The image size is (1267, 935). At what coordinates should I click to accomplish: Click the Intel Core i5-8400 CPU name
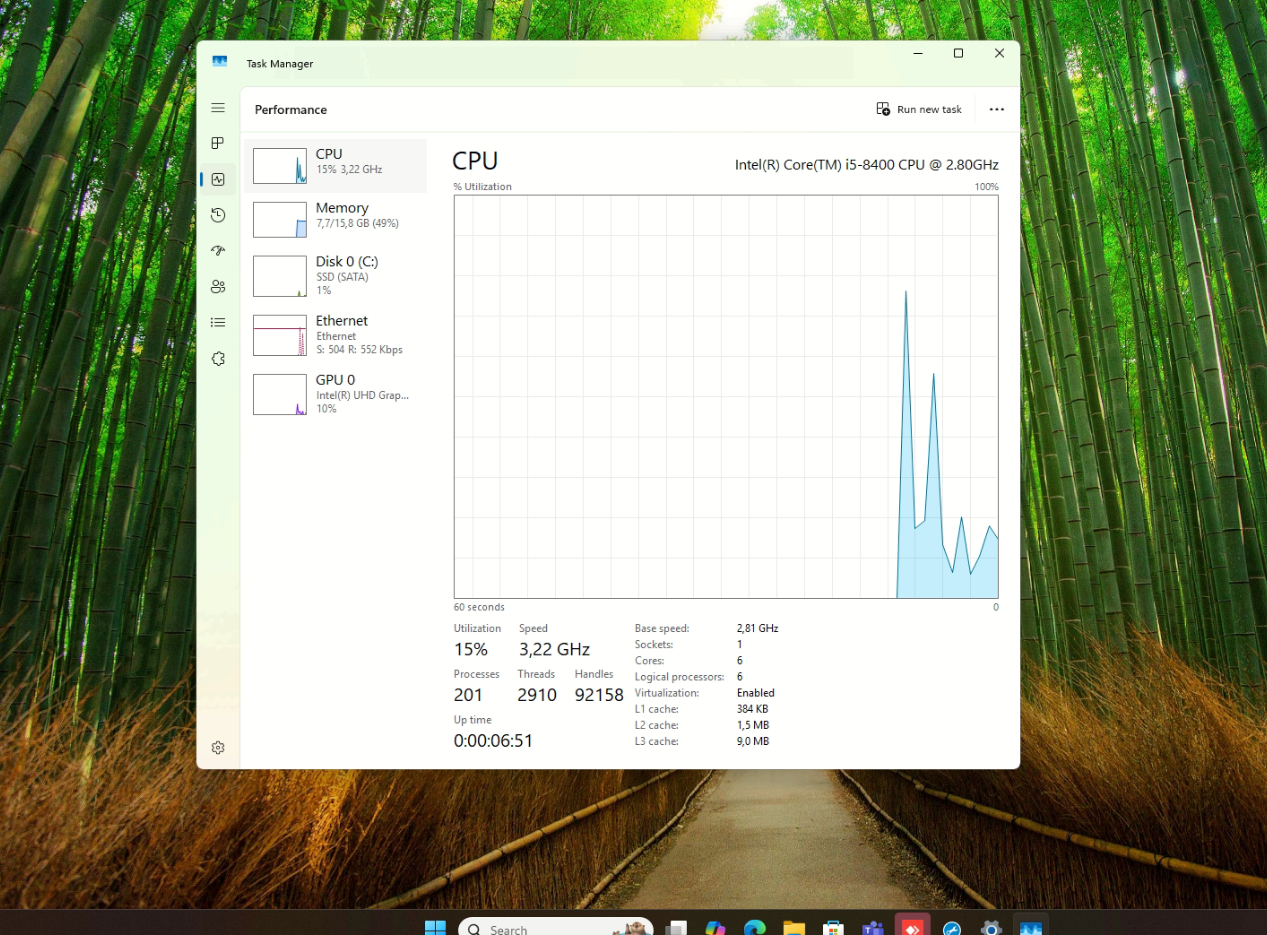(x=866, y=165)
